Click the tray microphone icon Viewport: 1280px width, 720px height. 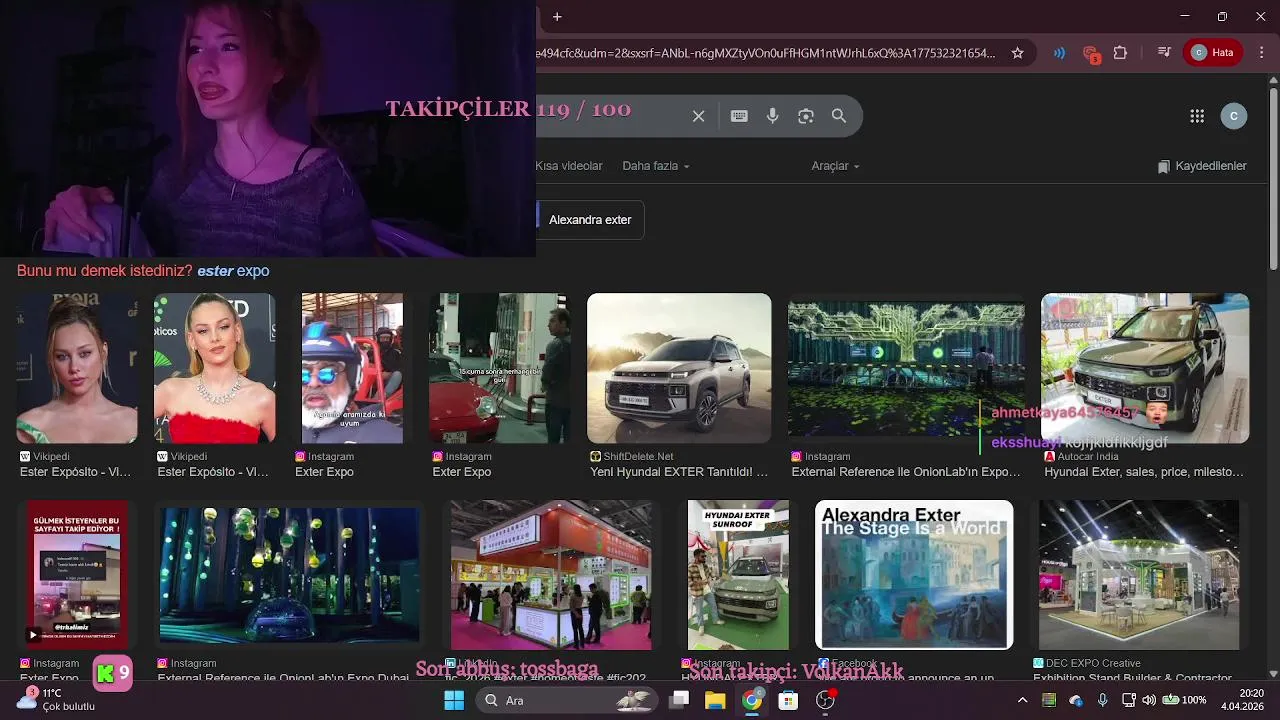(x=1102, y=700)
